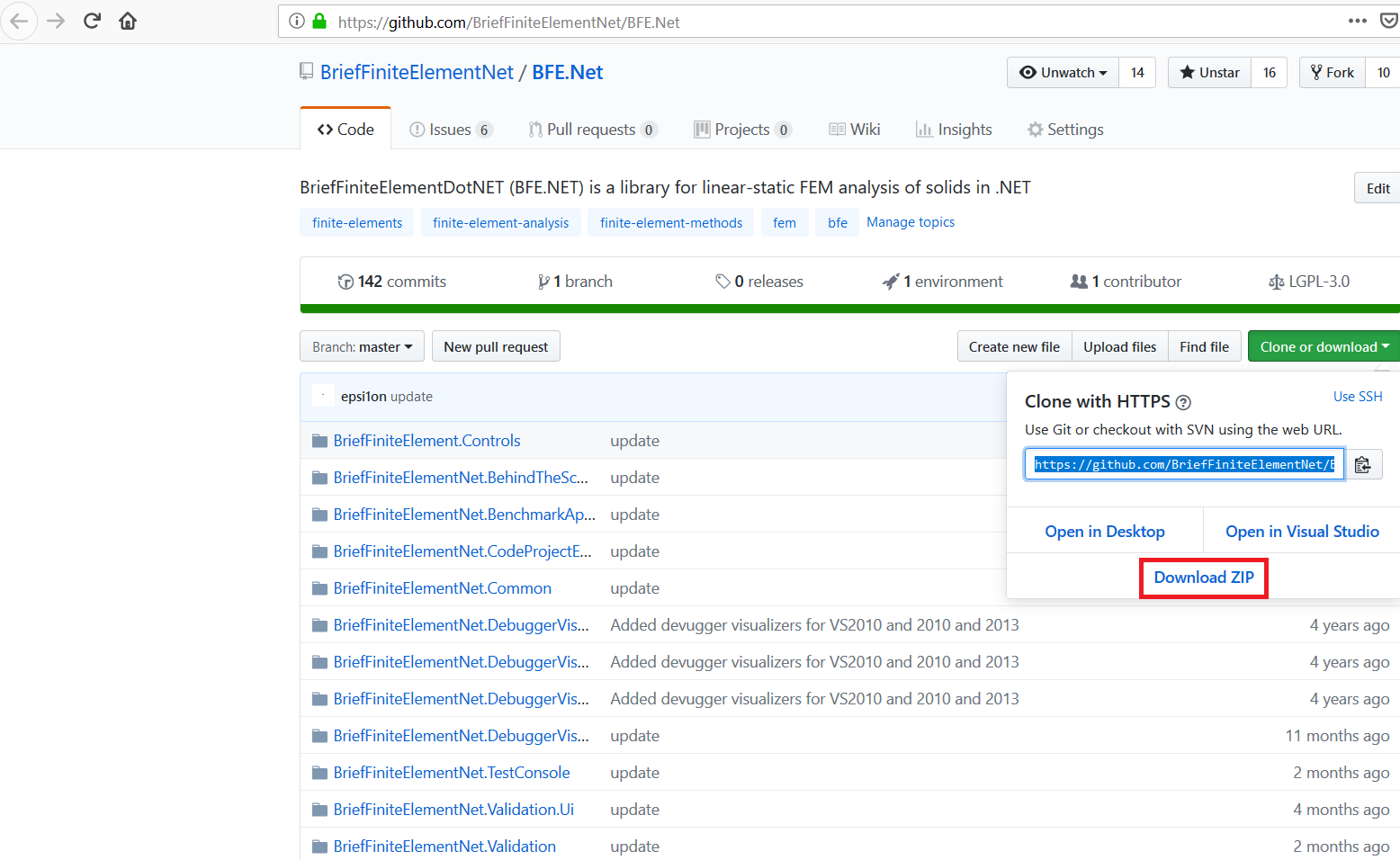1400x860 pixels.
Task: Open the Branch: master selector
Action: pyautogui.click(x=362, y=346)
